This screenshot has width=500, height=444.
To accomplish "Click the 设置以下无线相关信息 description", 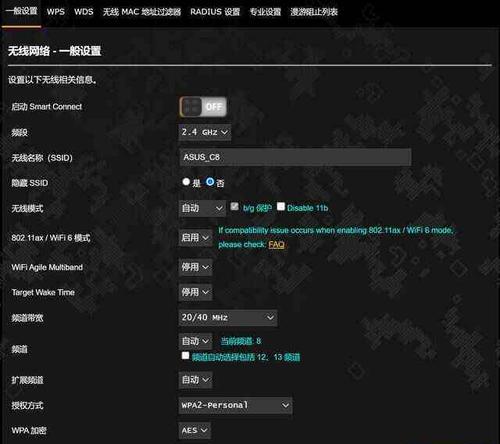I will point(52,80).
